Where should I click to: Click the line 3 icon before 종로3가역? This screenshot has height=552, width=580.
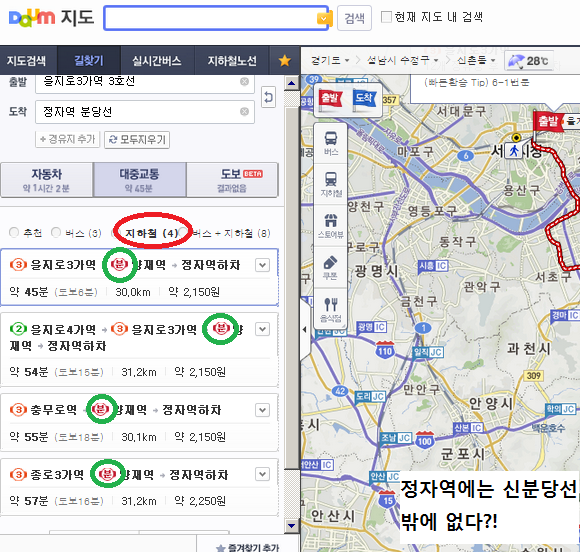(x=18, y=474)
